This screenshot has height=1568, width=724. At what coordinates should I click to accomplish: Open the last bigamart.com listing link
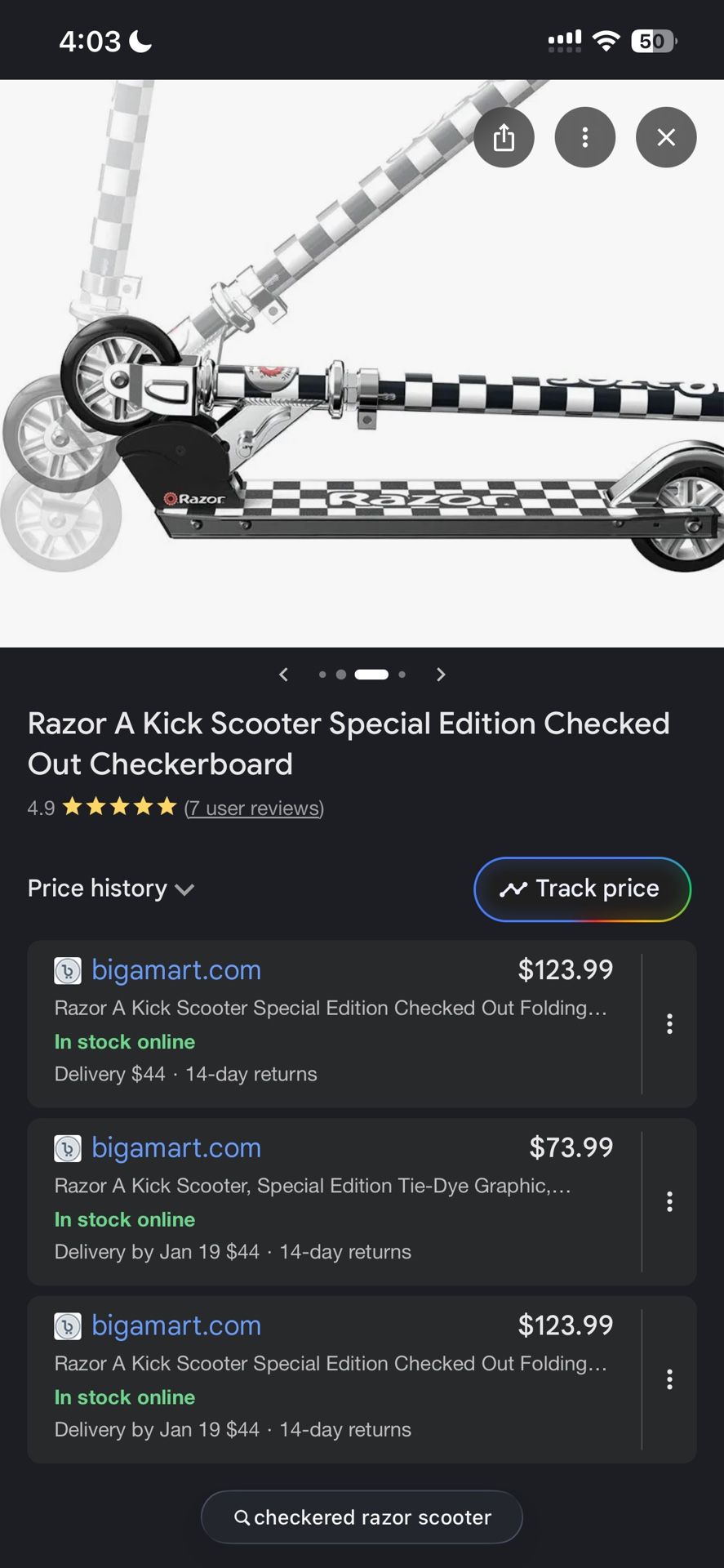coord(176,1325)
